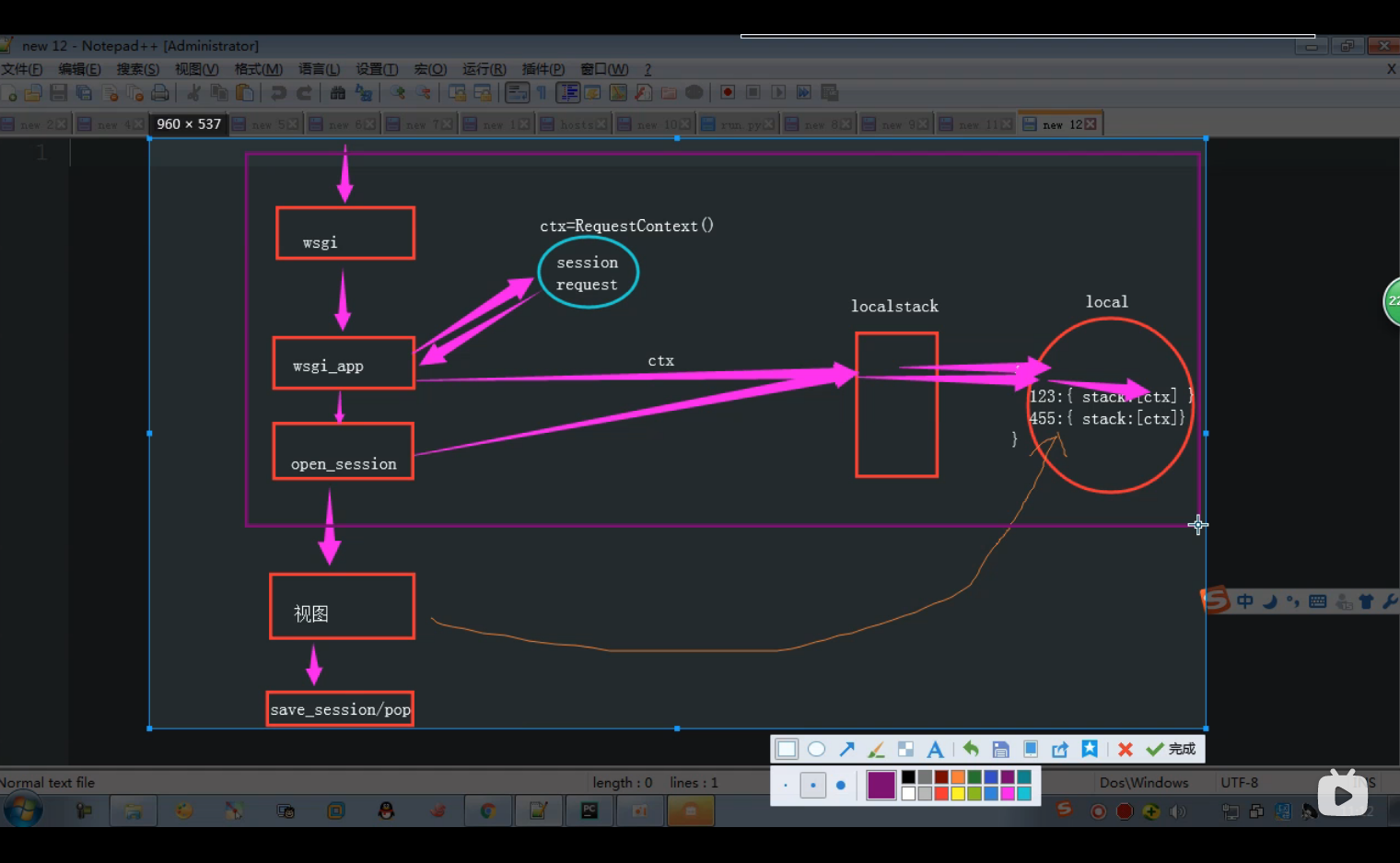Open the Windows Start button
The image size is (1400, 863).
22,811
